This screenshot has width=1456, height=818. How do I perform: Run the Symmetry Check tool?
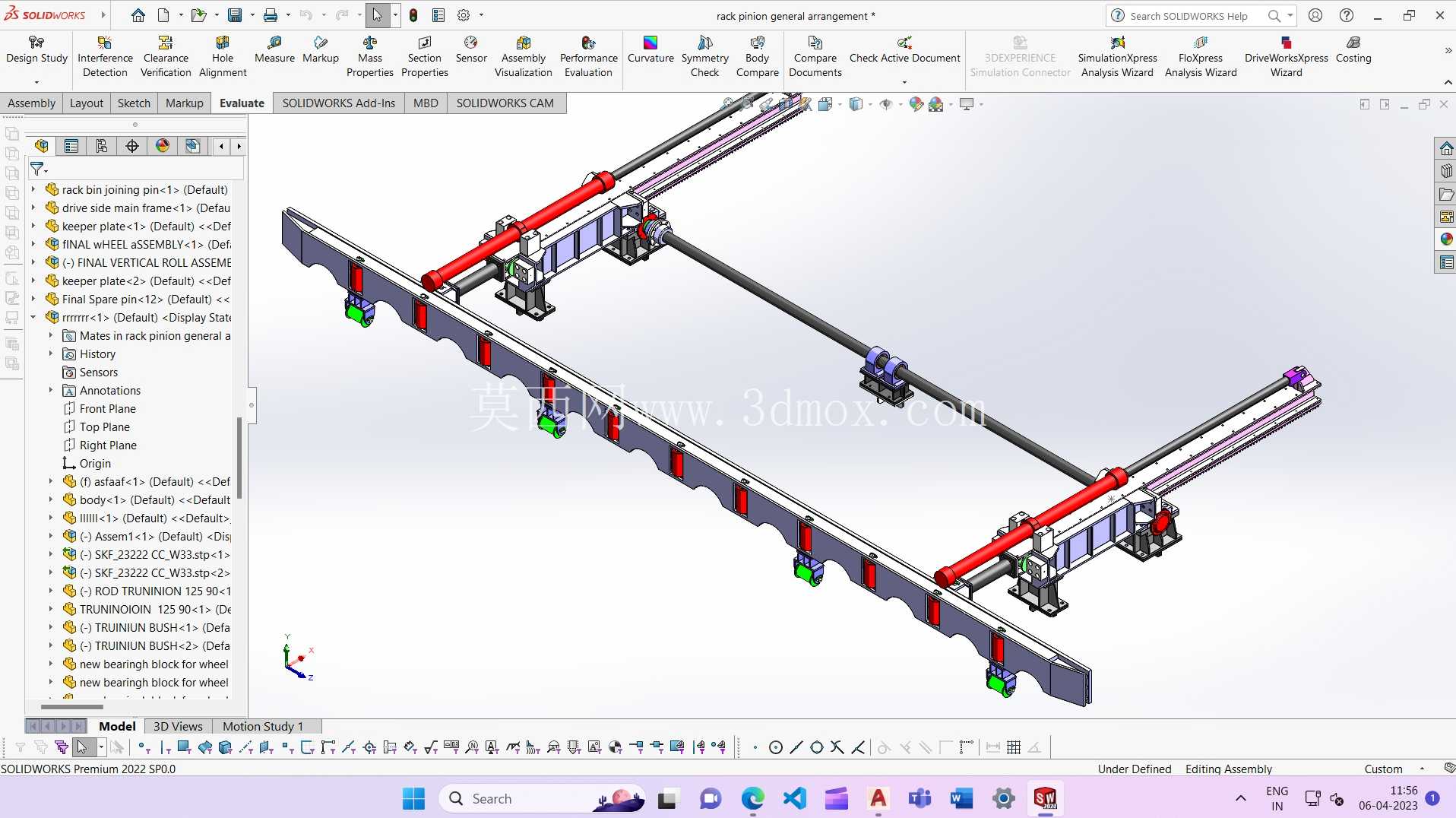point(704,56)
